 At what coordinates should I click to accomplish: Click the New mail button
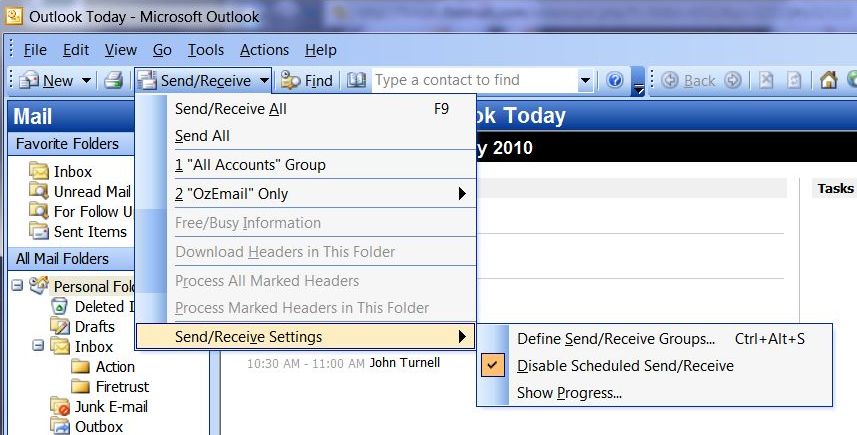point(46,81)
